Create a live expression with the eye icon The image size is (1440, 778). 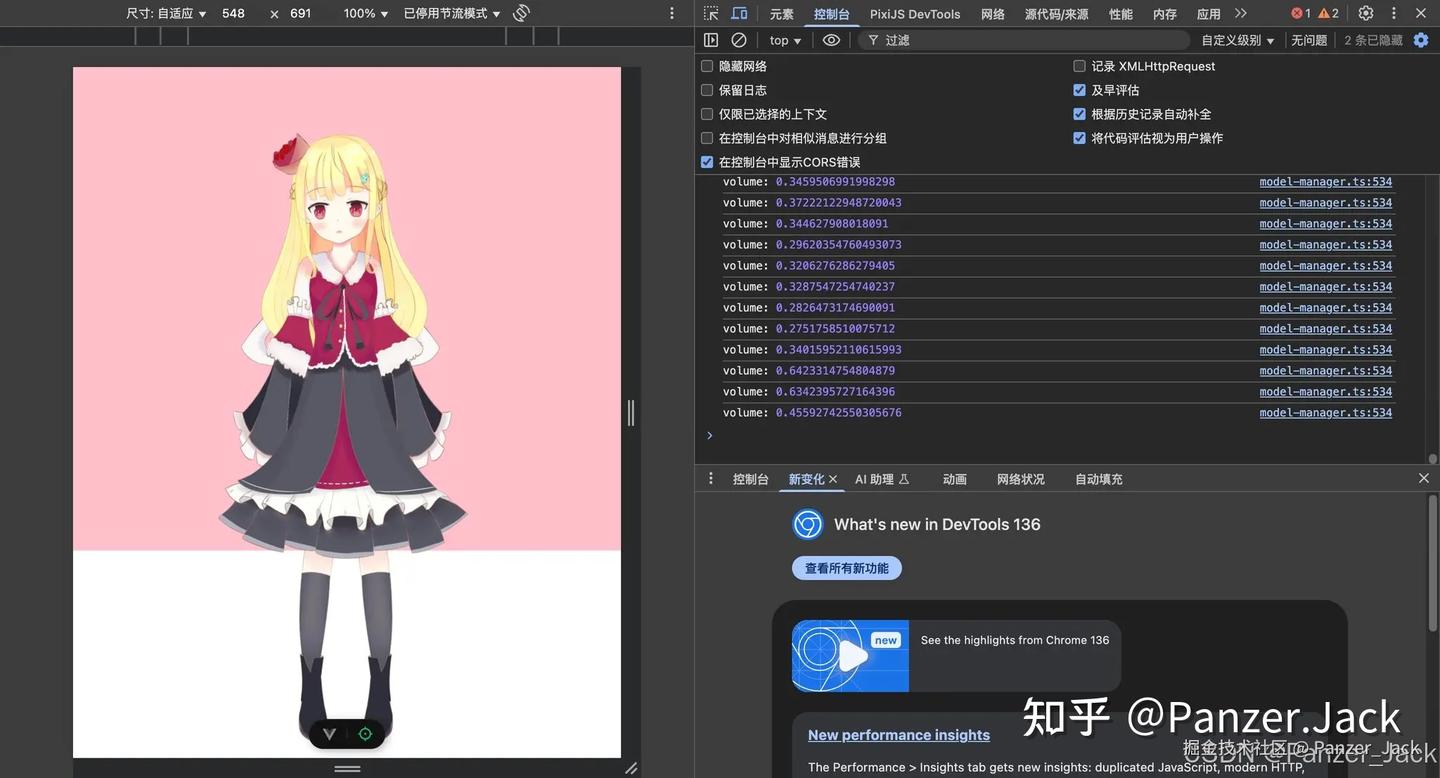[830, 39]
